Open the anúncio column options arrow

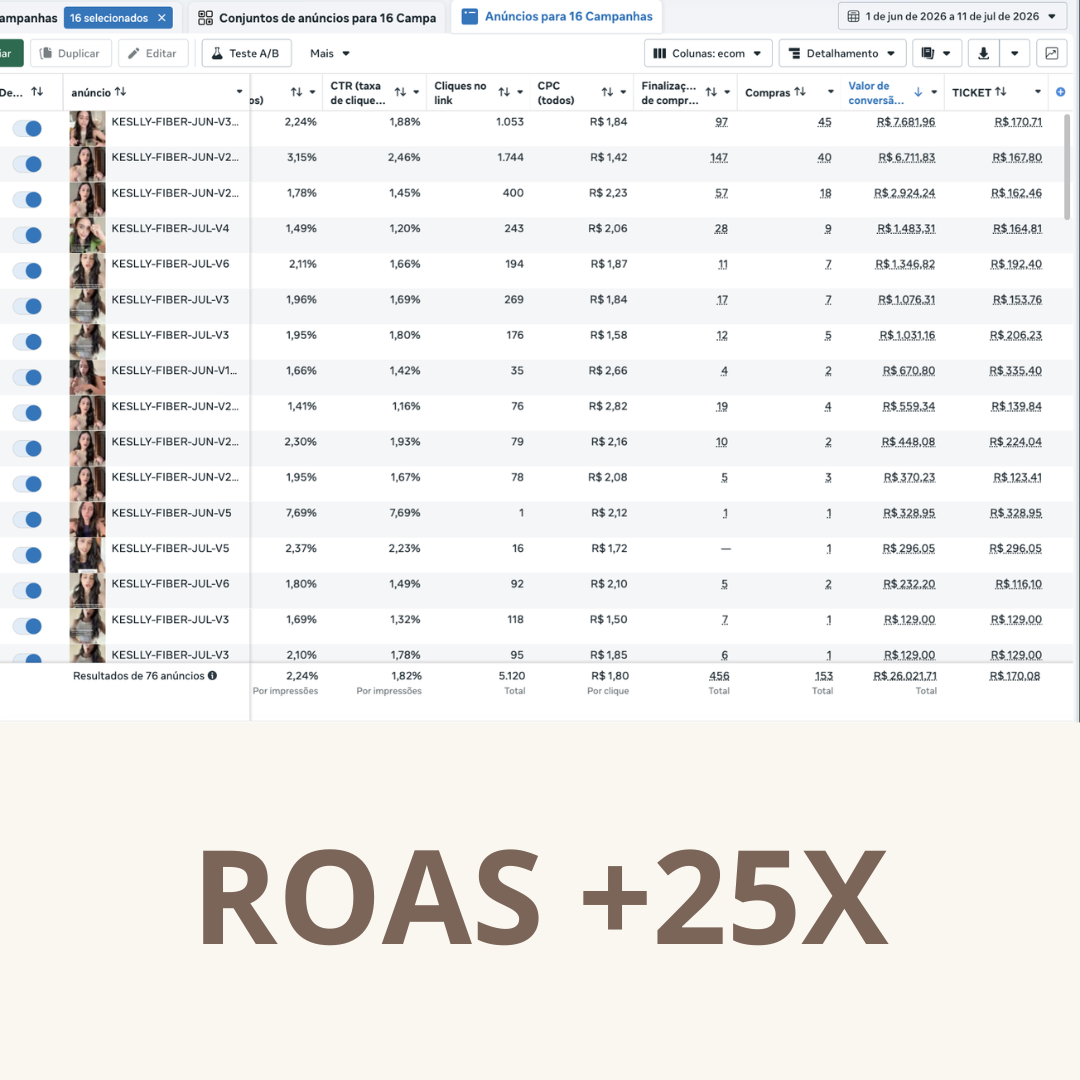tap(240, 92)
